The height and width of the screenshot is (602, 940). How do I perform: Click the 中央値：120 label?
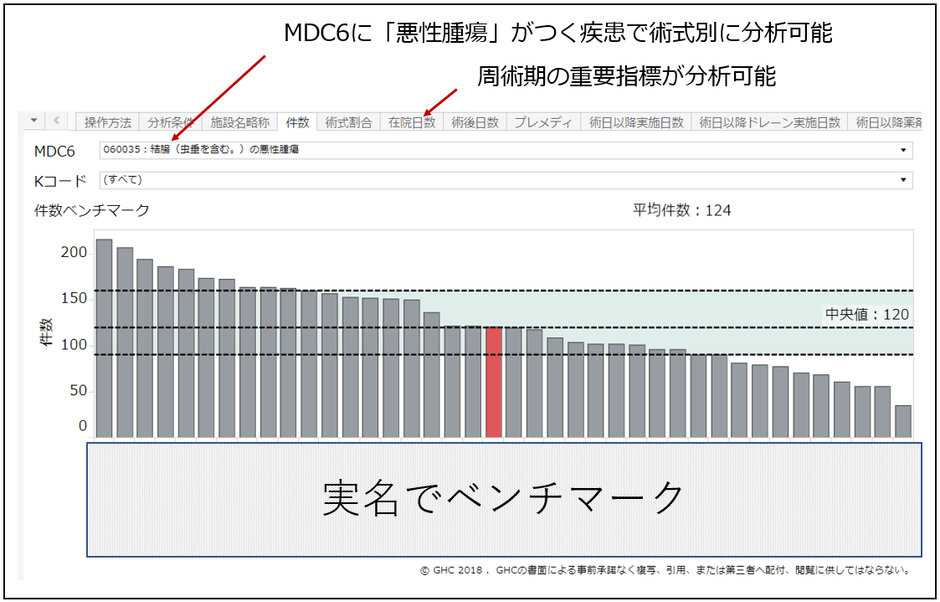pyautogui.click(x=865, y=313)
